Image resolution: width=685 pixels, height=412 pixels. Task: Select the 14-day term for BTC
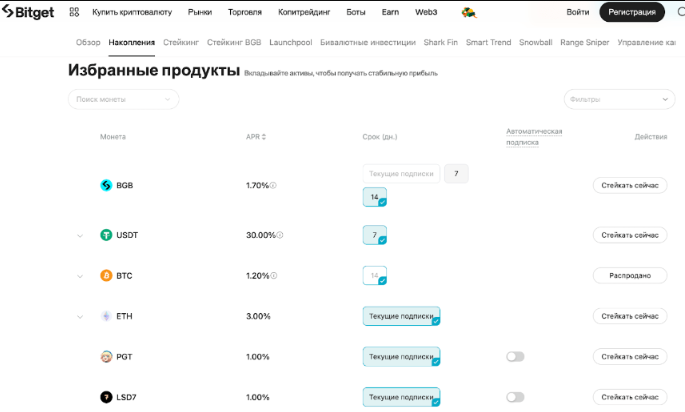(375, 276)
